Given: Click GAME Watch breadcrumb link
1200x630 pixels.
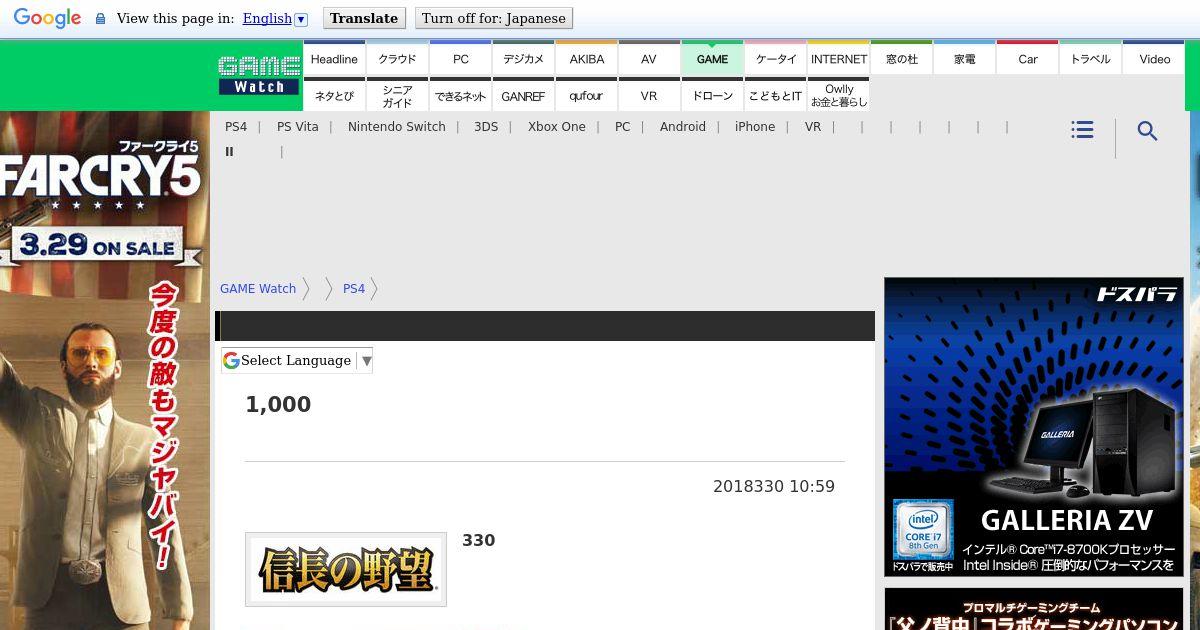Looking at the screenshot, I should click(x=258, y=289).
